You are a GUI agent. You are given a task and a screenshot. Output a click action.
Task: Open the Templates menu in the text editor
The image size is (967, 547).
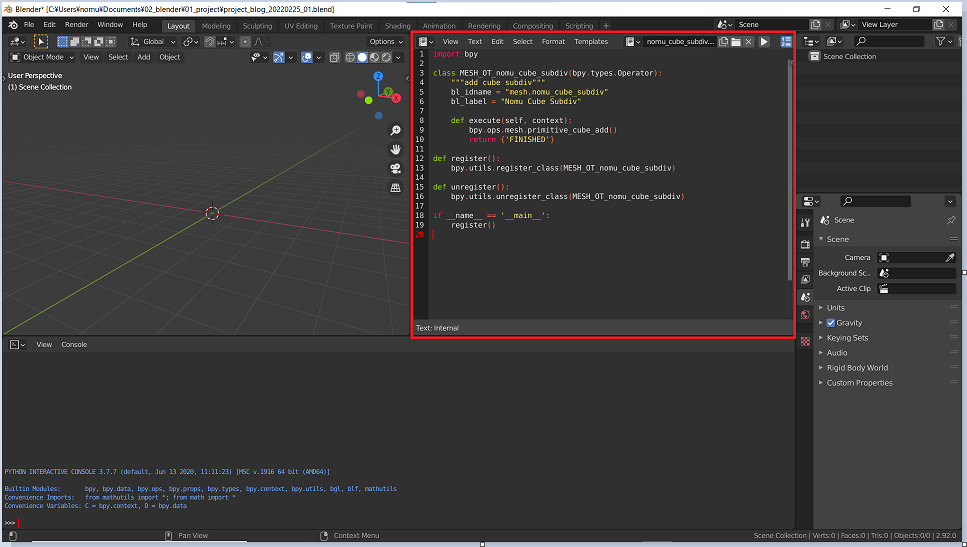click(x=591, y=42)
